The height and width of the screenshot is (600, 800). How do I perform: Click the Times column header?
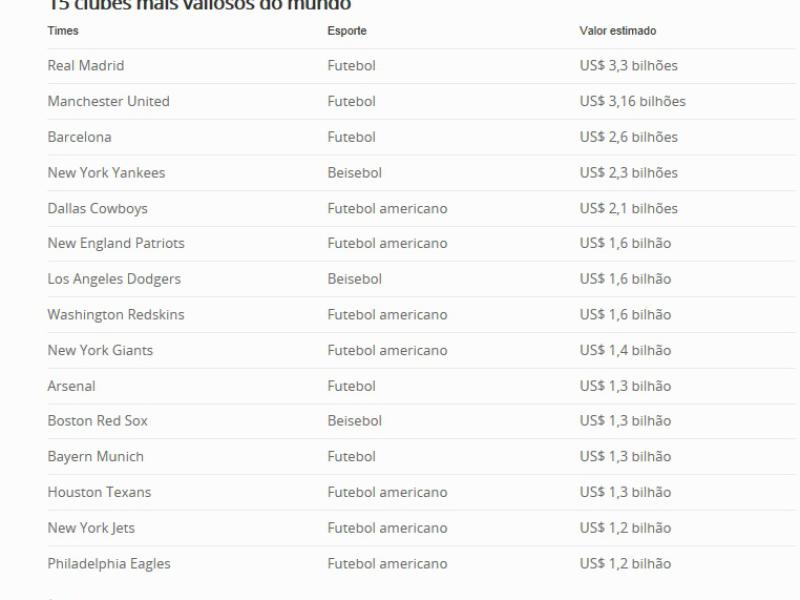(x=63, y=31)
